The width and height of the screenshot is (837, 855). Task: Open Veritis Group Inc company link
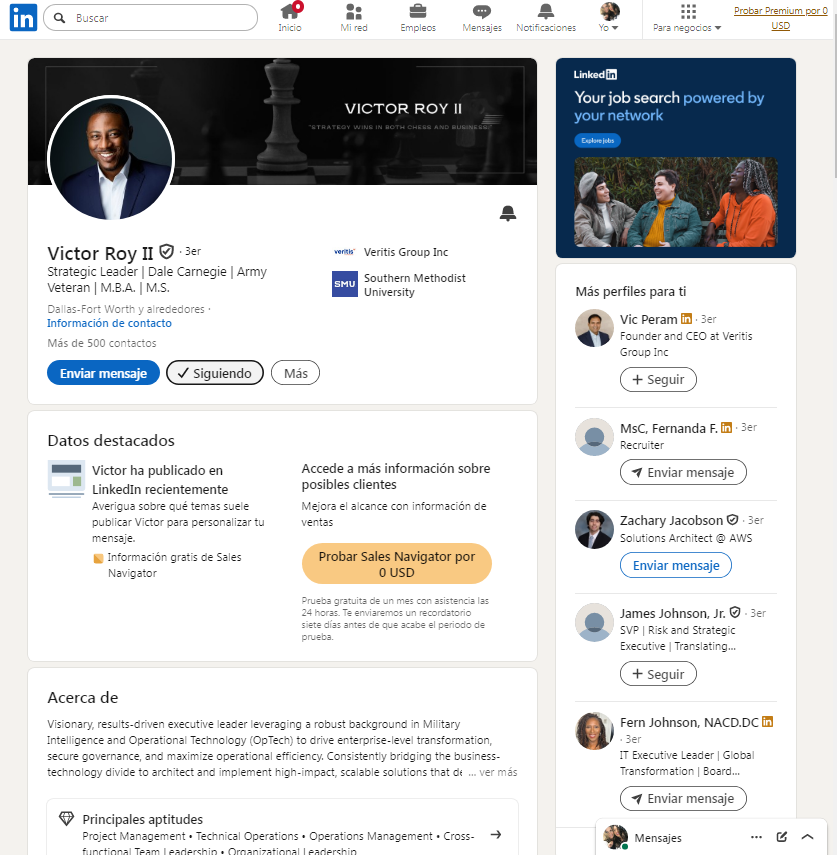coord(406,252)
